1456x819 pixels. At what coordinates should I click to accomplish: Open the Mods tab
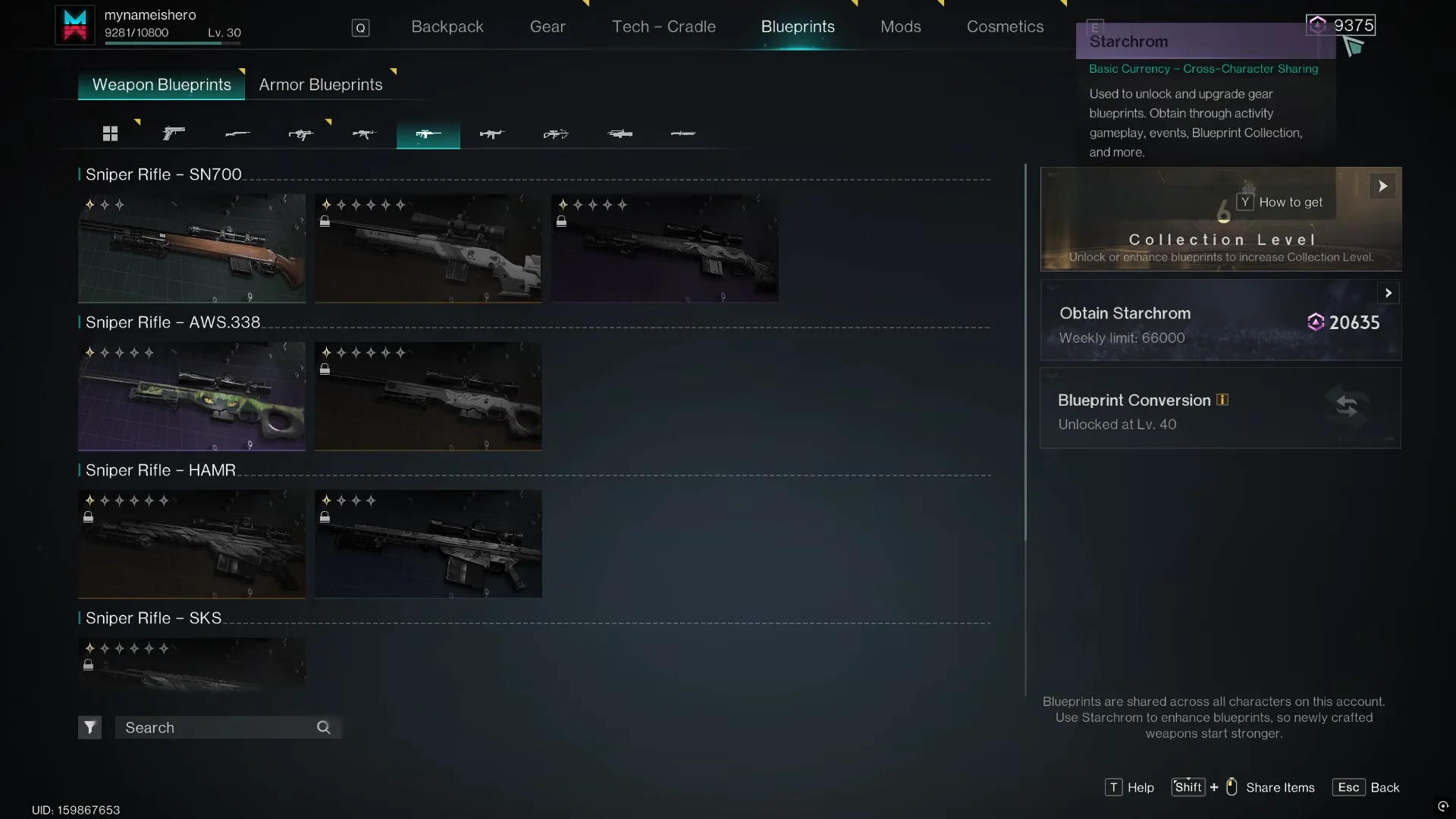coord(901,27)
